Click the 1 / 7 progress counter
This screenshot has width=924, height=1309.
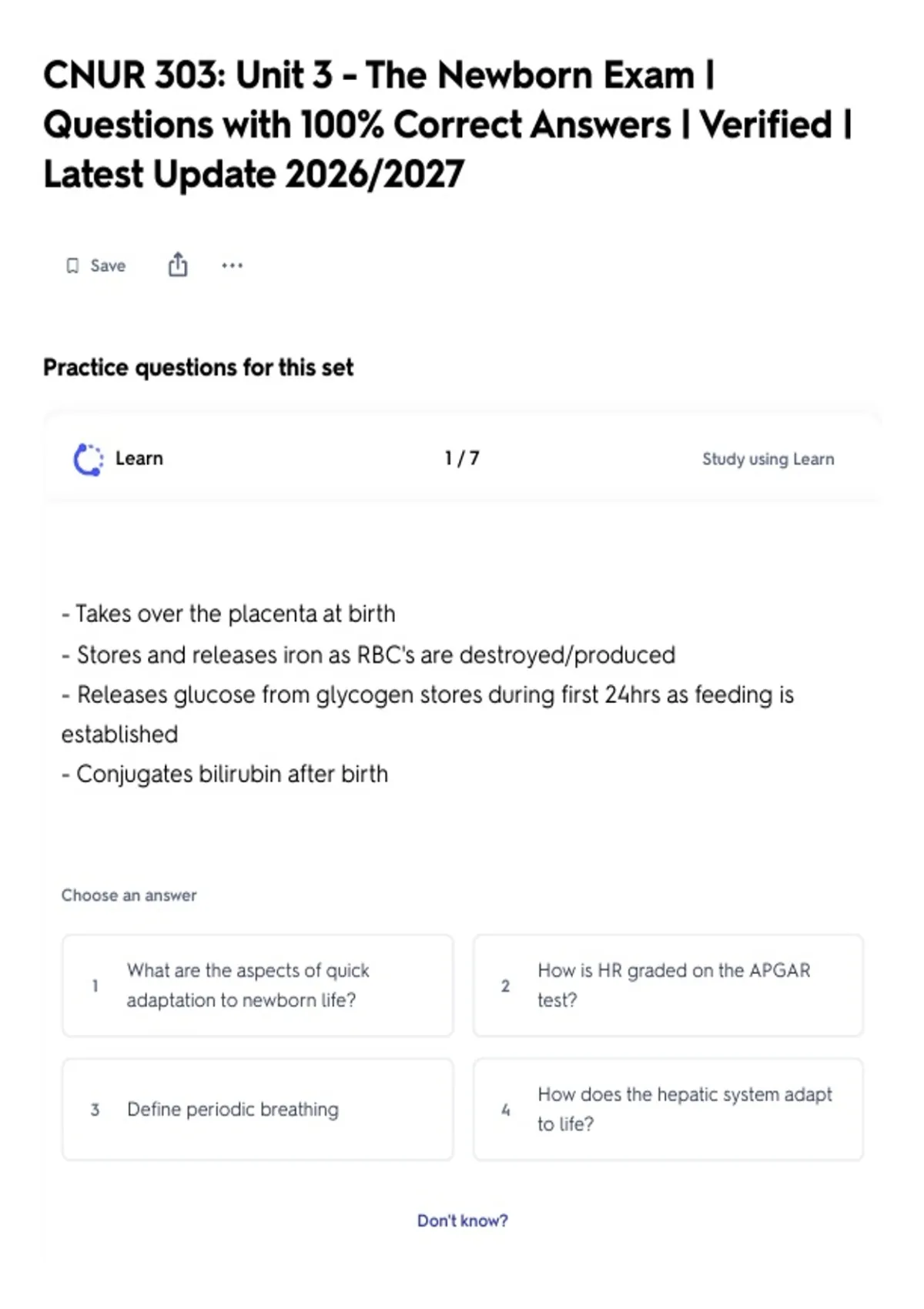[x=462, y=458]
